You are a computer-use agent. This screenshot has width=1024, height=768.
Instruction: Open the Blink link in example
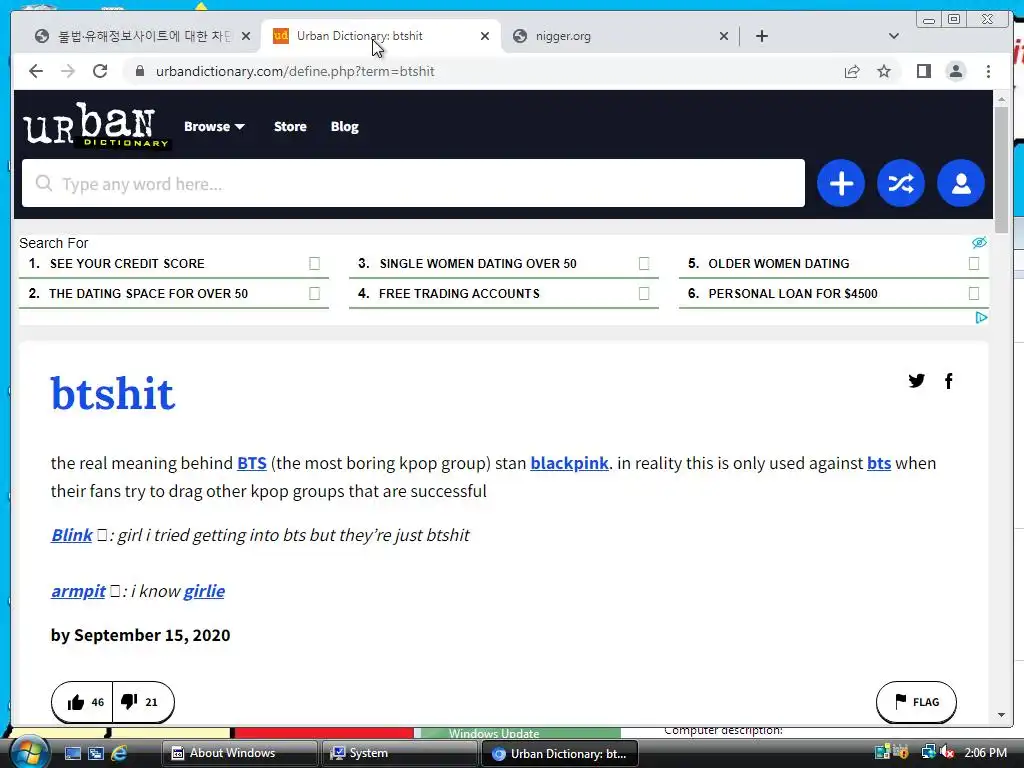(x=72, y=535)
